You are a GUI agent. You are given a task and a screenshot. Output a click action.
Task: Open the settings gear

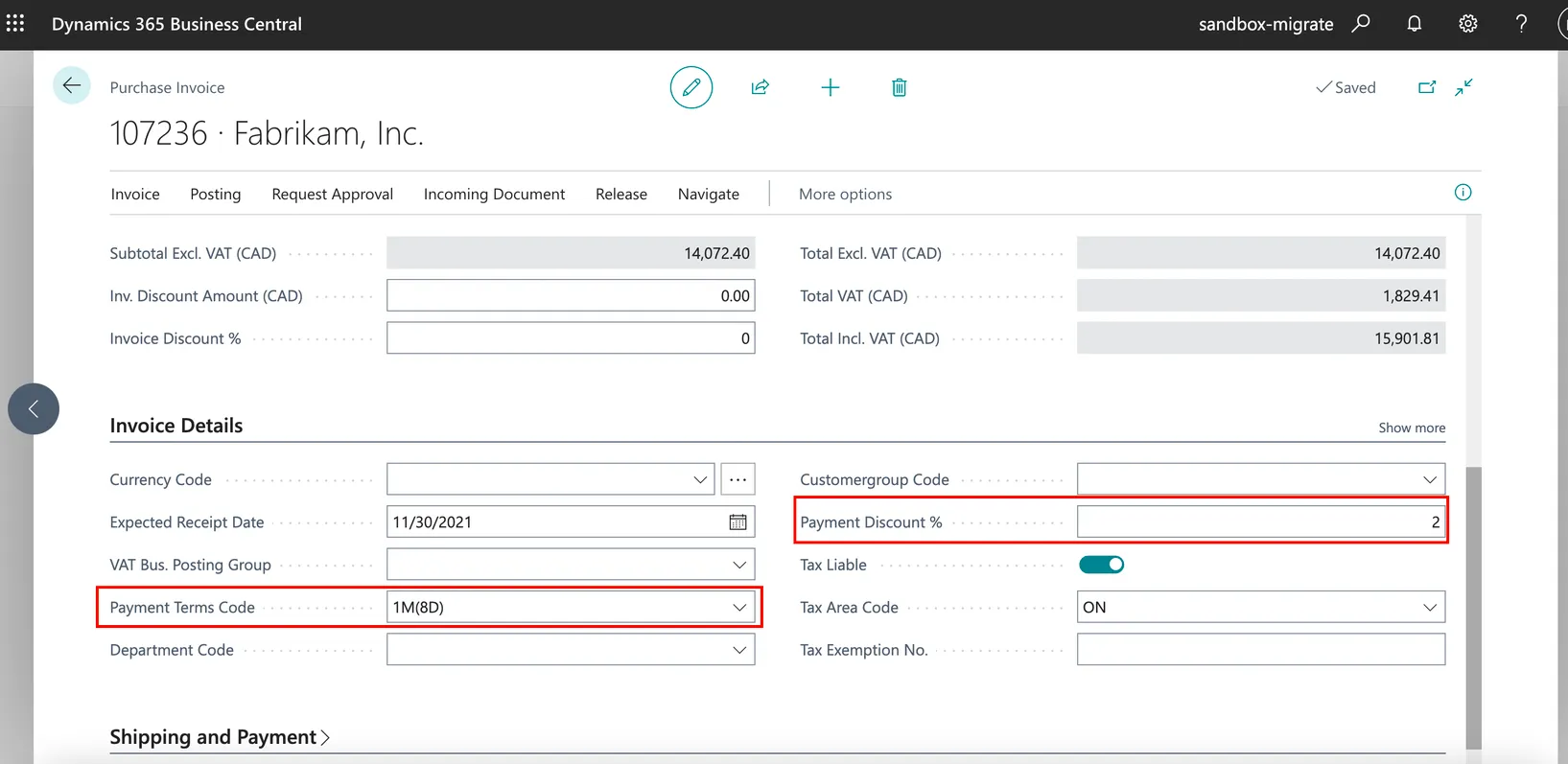pyautogui.click(x=1467, y=23)
